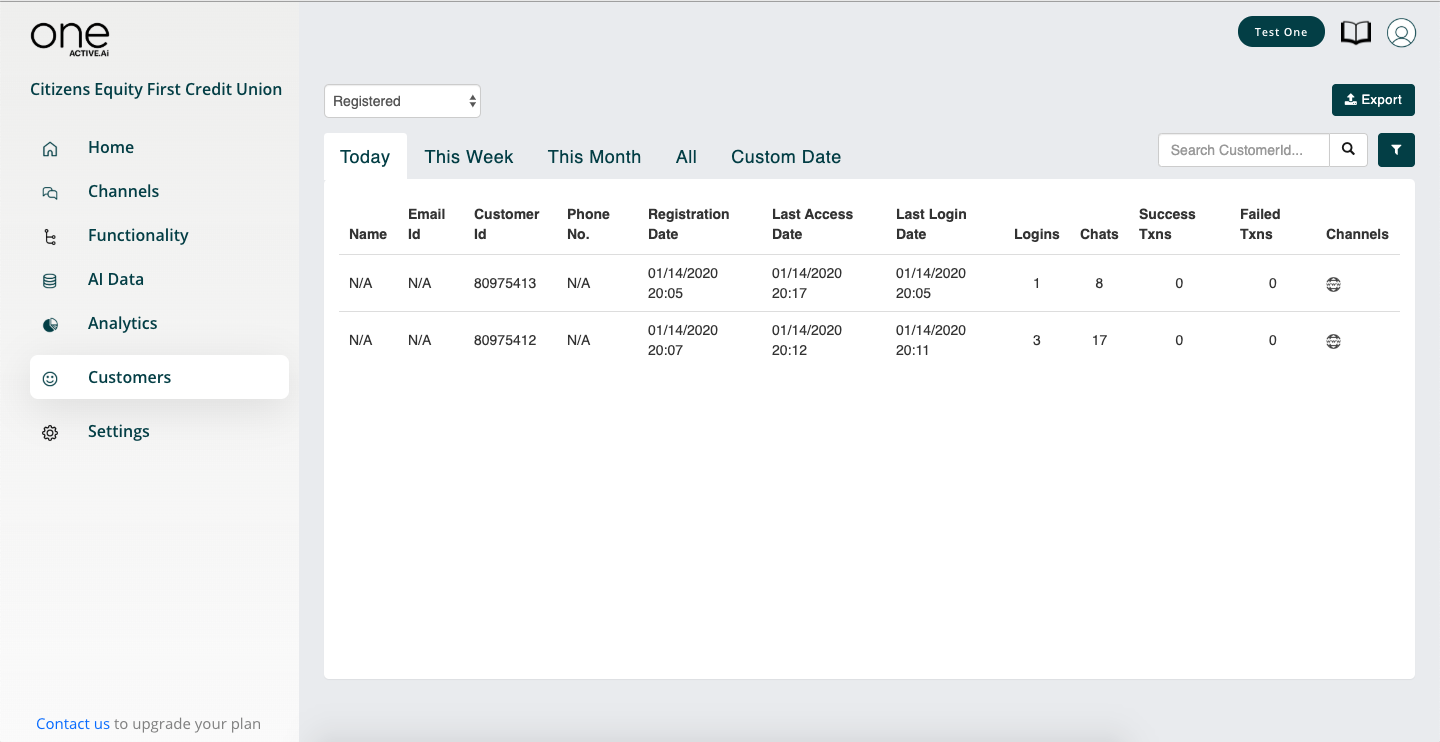This screenshot has width=1440, height=742.
Task: Click the AI Data database icon
Action: (x=50, y=281)
